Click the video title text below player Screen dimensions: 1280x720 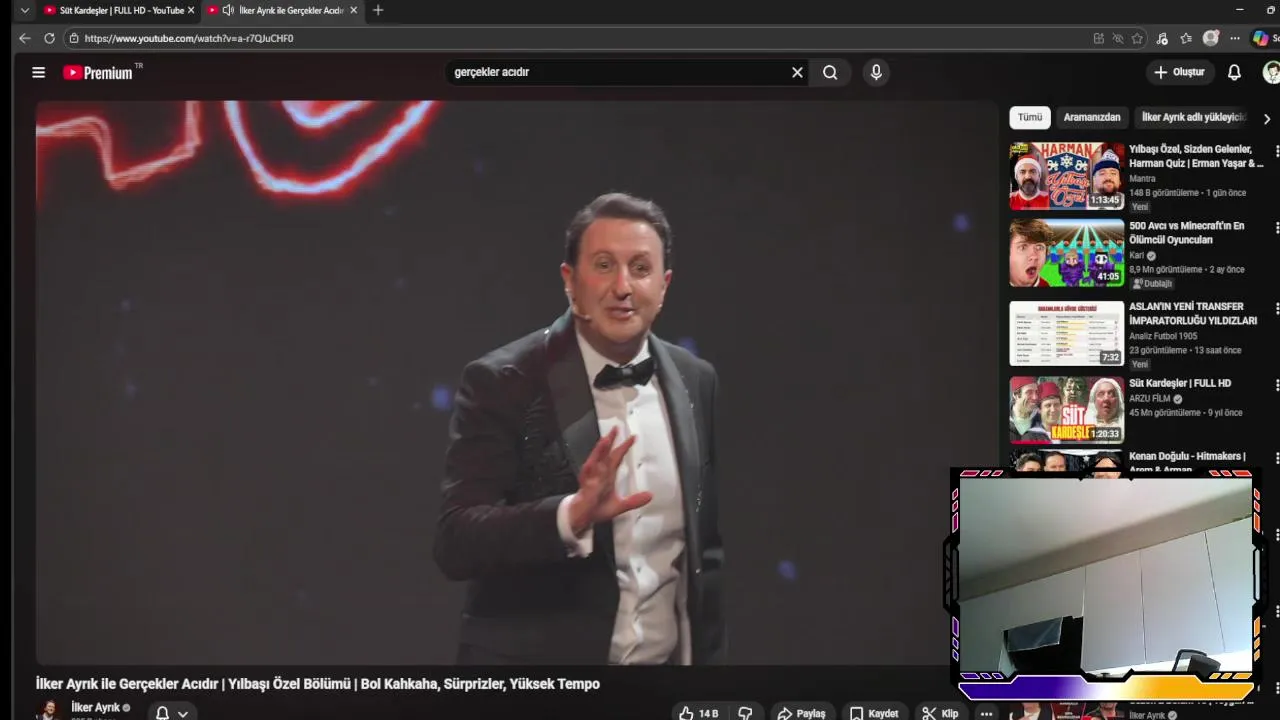point(318,684)
